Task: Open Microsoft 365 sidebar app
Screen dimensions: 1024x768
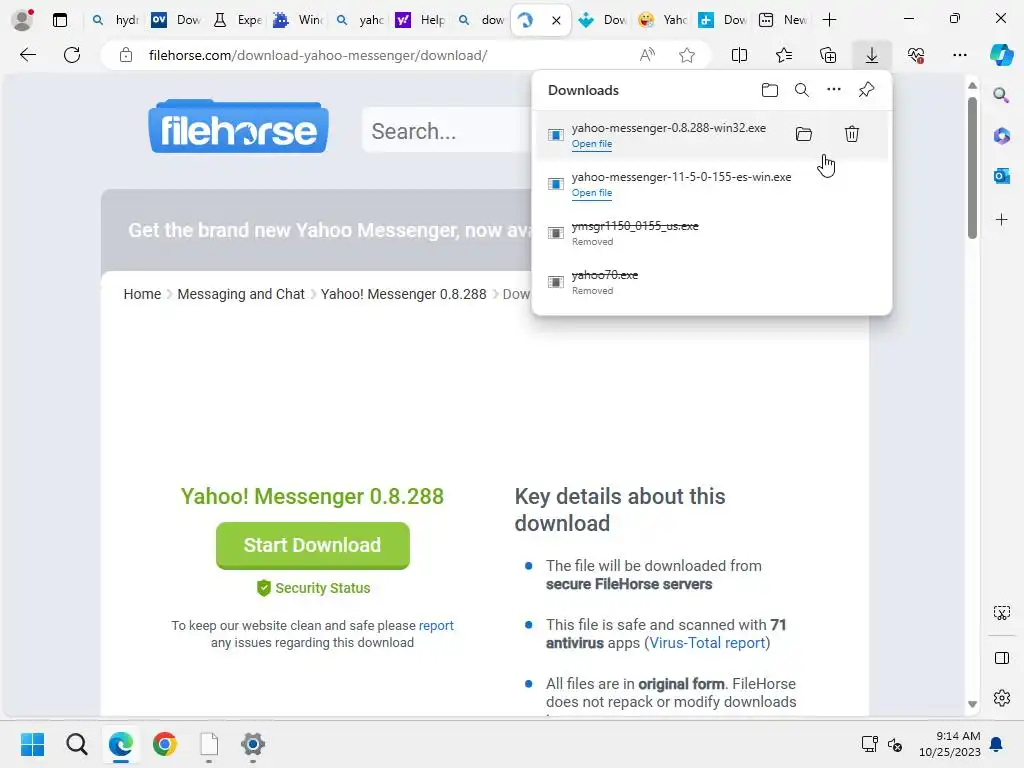Action: pyautogui.click(x=1002, y=136)
